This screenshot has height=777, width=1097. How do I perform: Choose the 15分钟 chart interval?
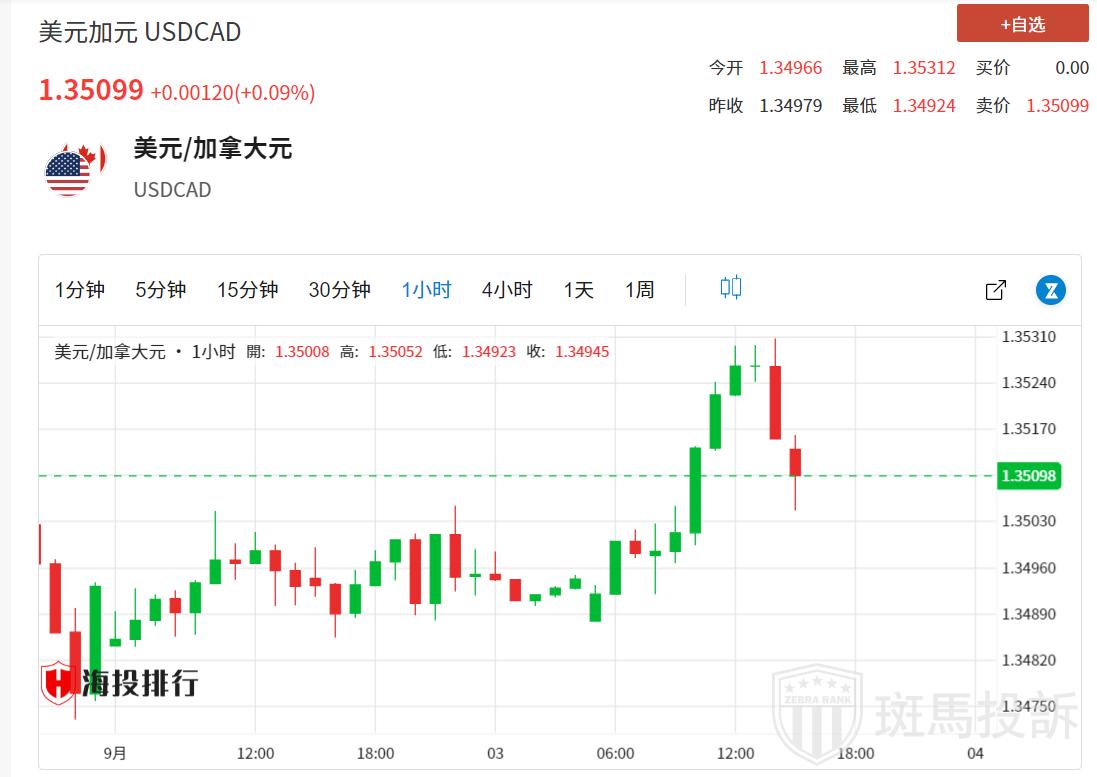point(247,290)
